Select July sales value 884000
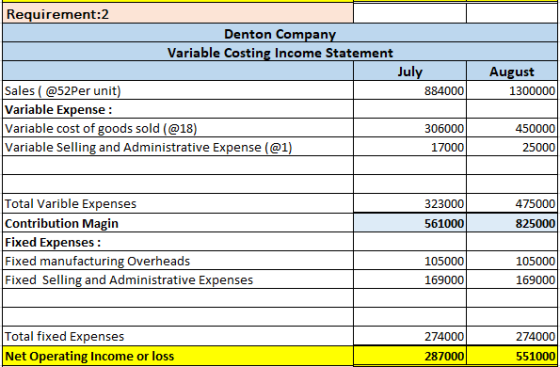The width and height of the screenshot is (560, 367). coord(444,91)
